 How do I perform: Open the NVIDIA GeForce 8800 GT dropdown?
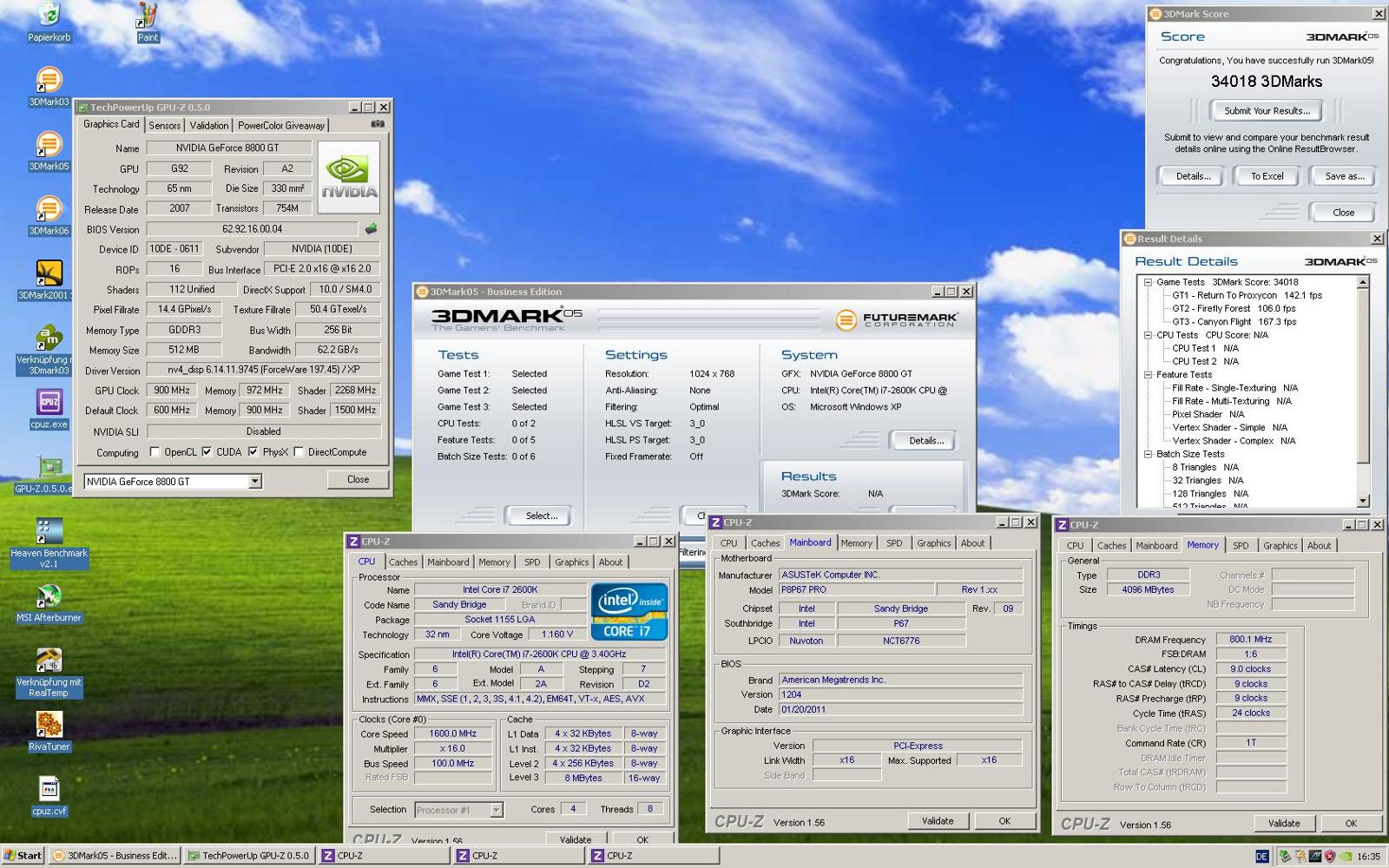click(x=254, y=482)
